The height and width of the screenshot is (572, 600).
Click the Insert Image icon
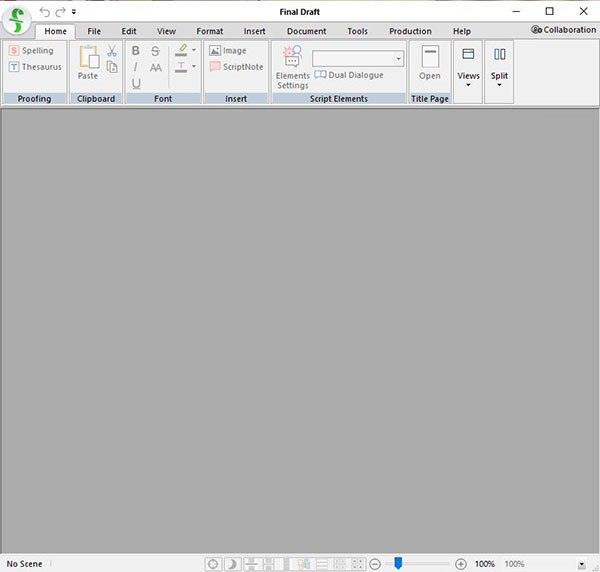pos(228,51)
